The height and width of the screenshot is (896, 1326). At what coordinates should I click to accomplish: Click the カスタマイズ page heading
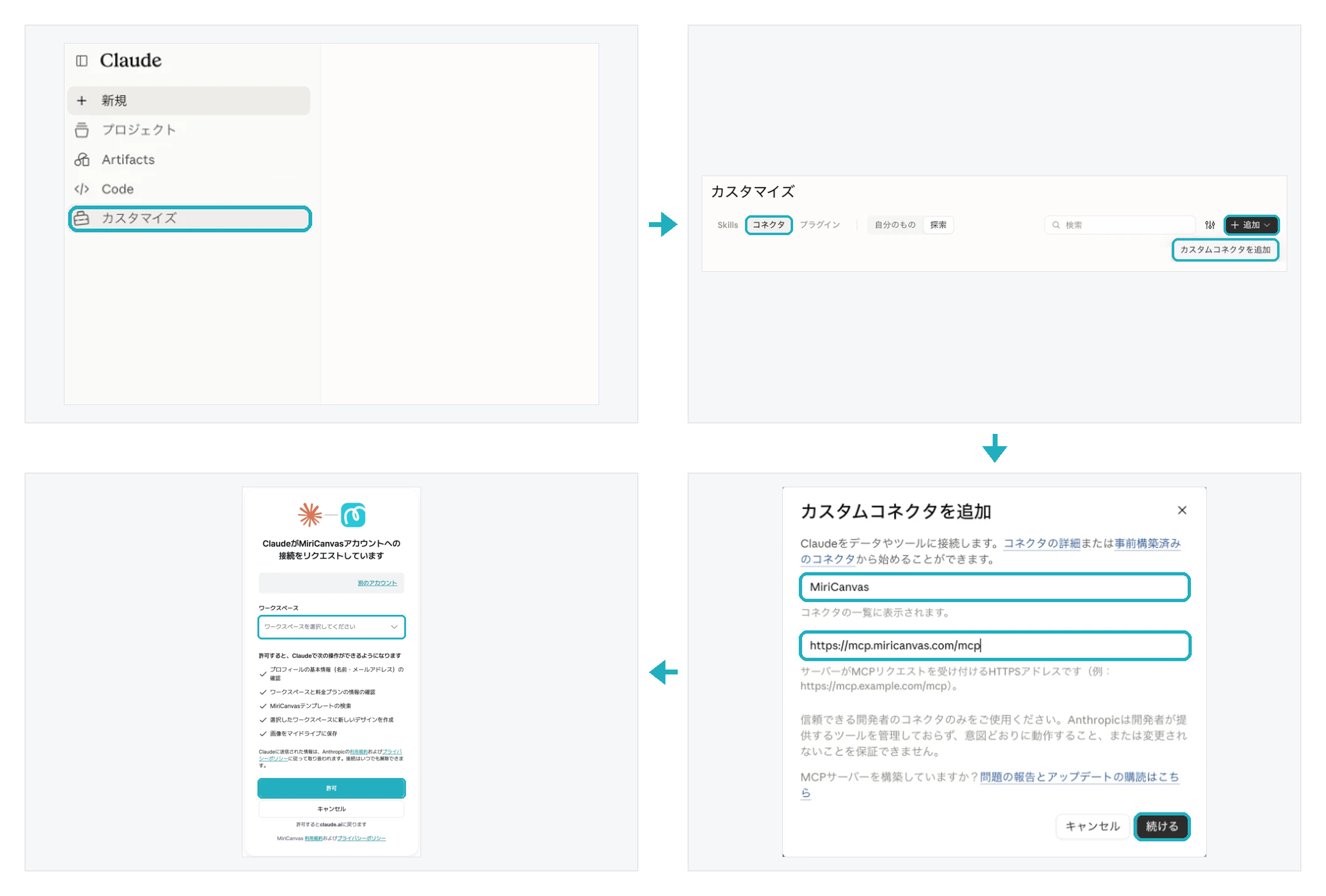click(x=753, y=191)
